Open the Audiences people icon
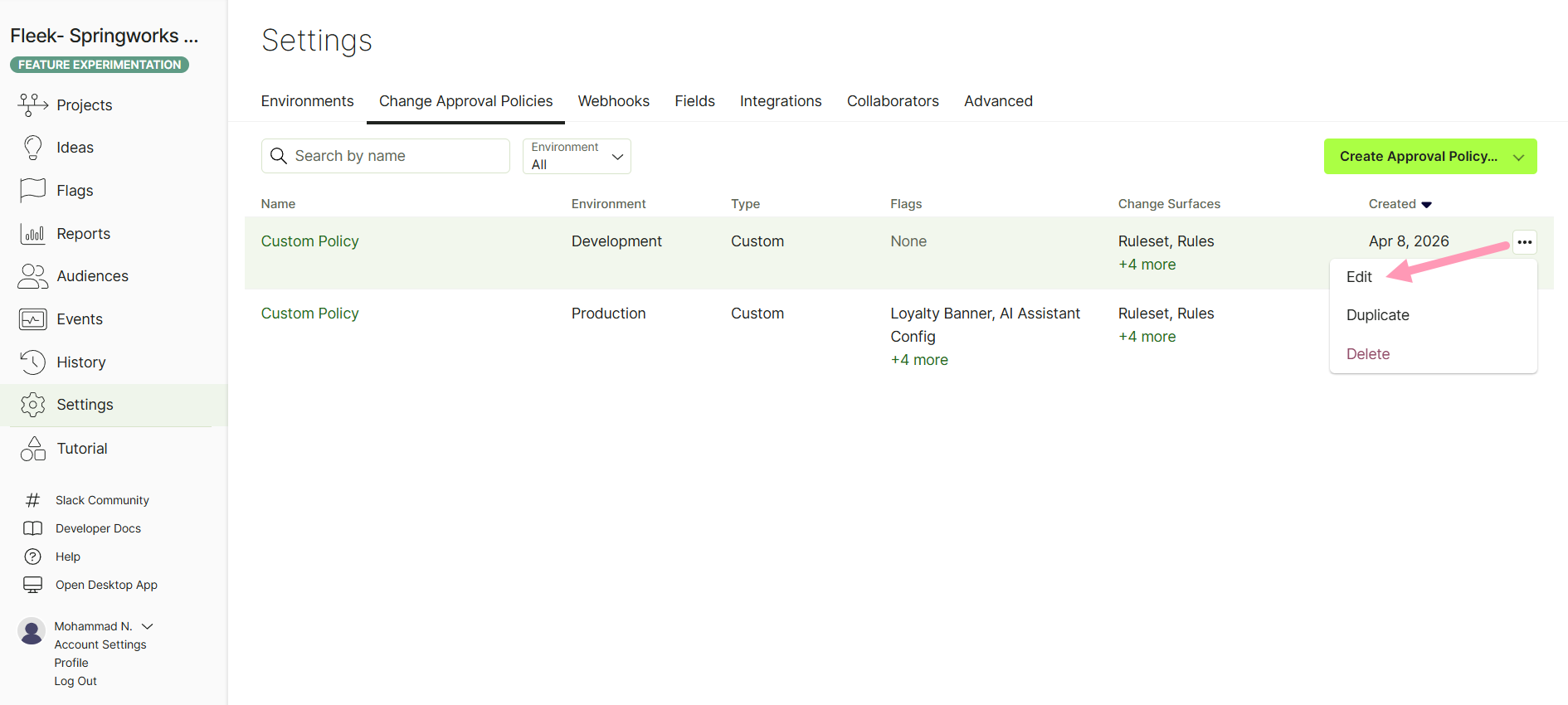 [x=32, y=276]
